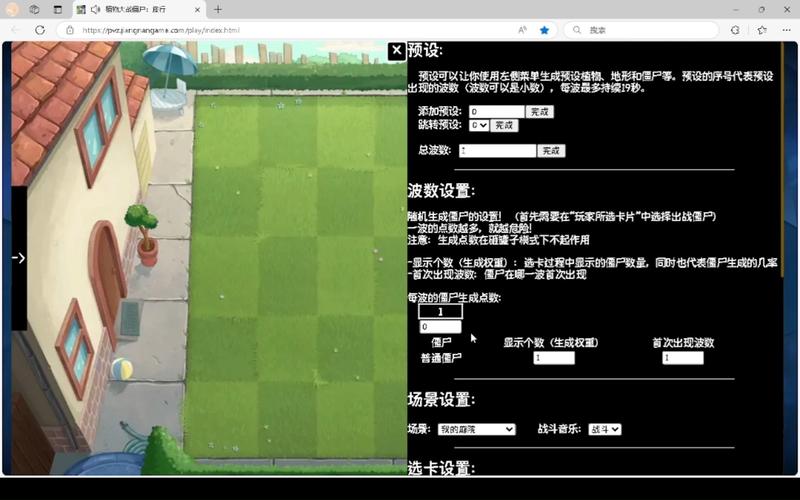The height and width of the screenshot is (500, 800).
Task: Click the 首次出现波数 column header
Action: pyautogui.click(x=683, y=342)
